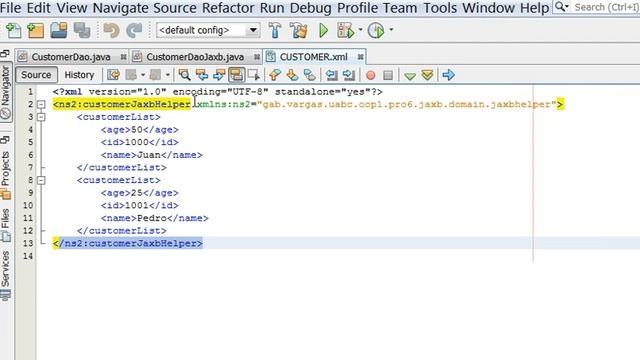Click the Redo arrow icon

(134, 30)
